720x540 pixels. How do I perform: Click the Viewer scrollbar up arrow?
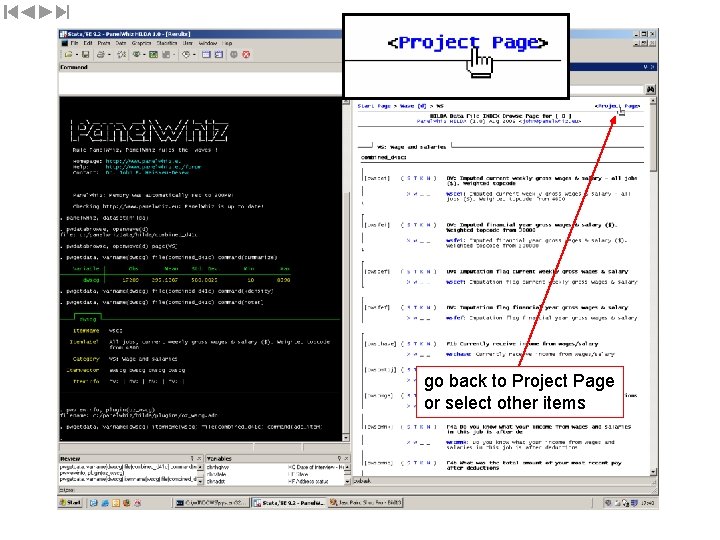pos(653,101)
